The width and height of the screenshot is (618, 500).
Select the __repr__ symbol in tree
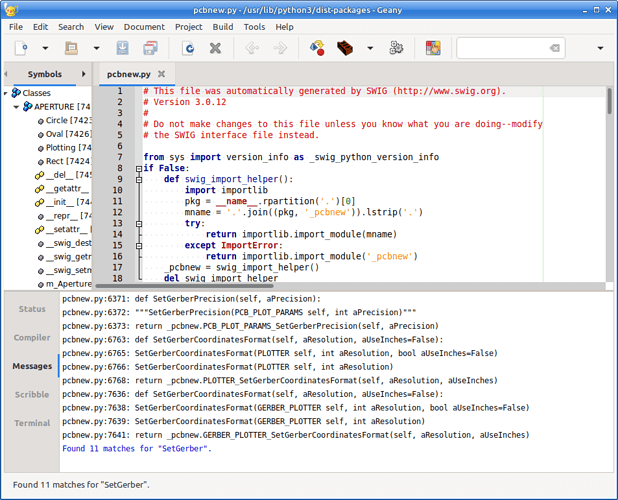click(x=64, y=216)
